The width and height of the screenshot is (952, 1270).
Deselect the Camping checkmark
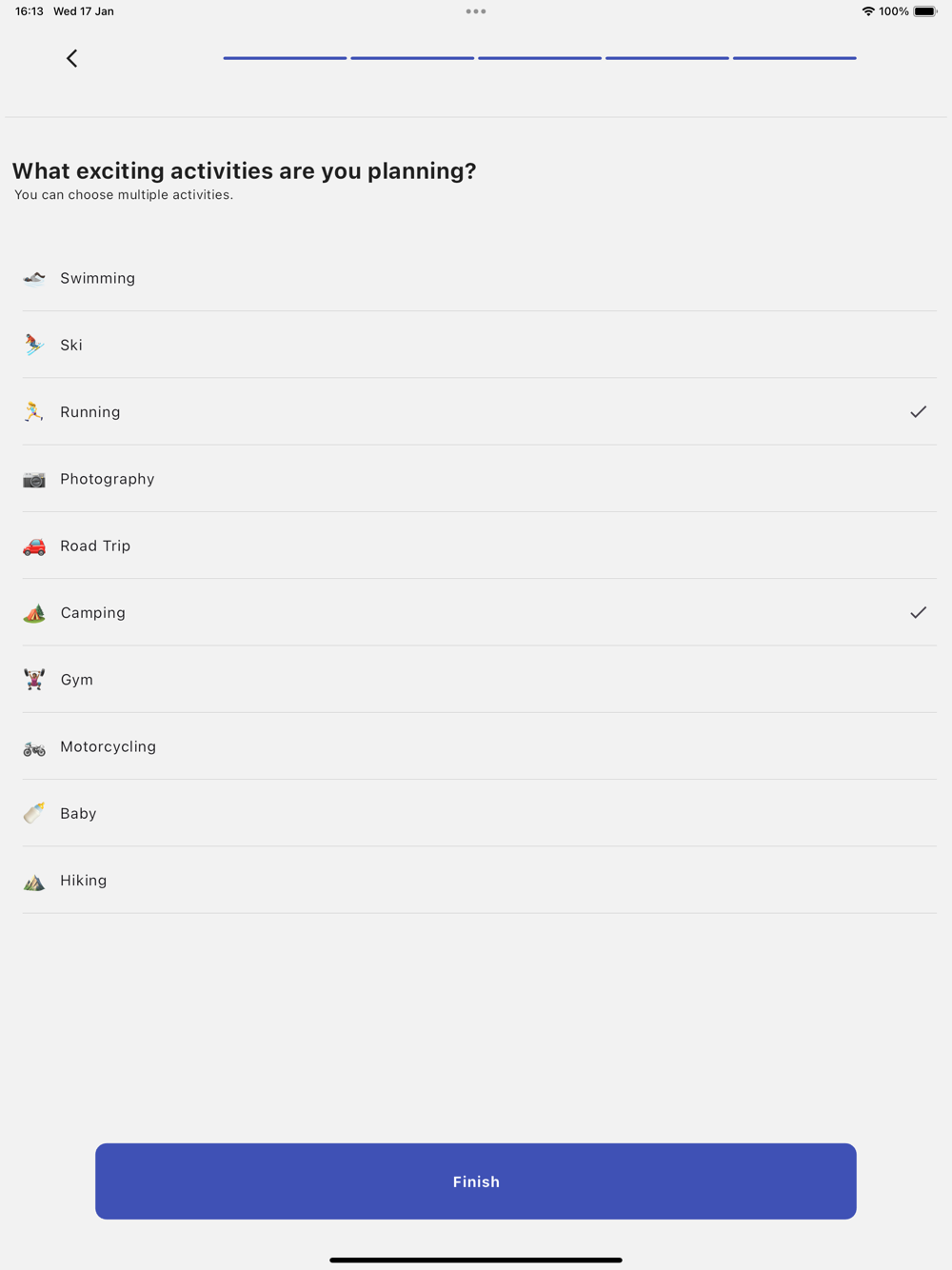[918, 612]
